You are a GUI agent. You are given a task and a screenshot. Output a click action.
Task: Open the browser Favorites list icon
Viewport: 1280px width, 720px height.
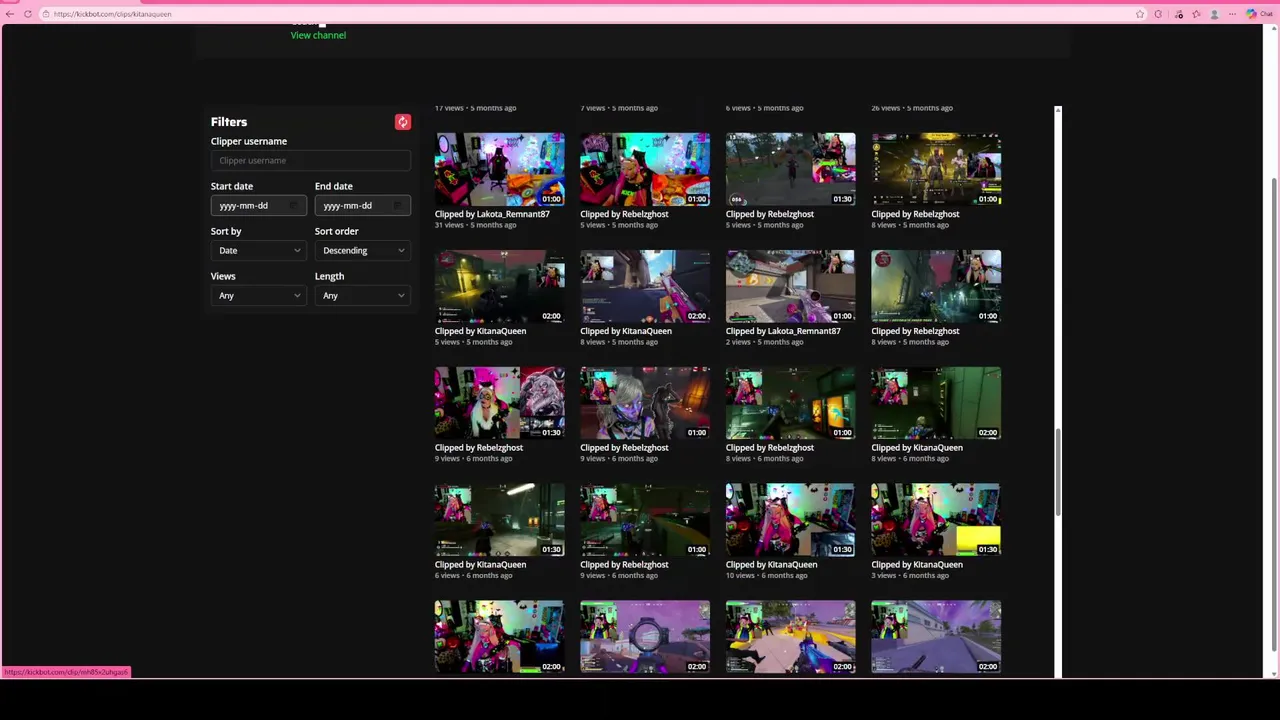1197,14
